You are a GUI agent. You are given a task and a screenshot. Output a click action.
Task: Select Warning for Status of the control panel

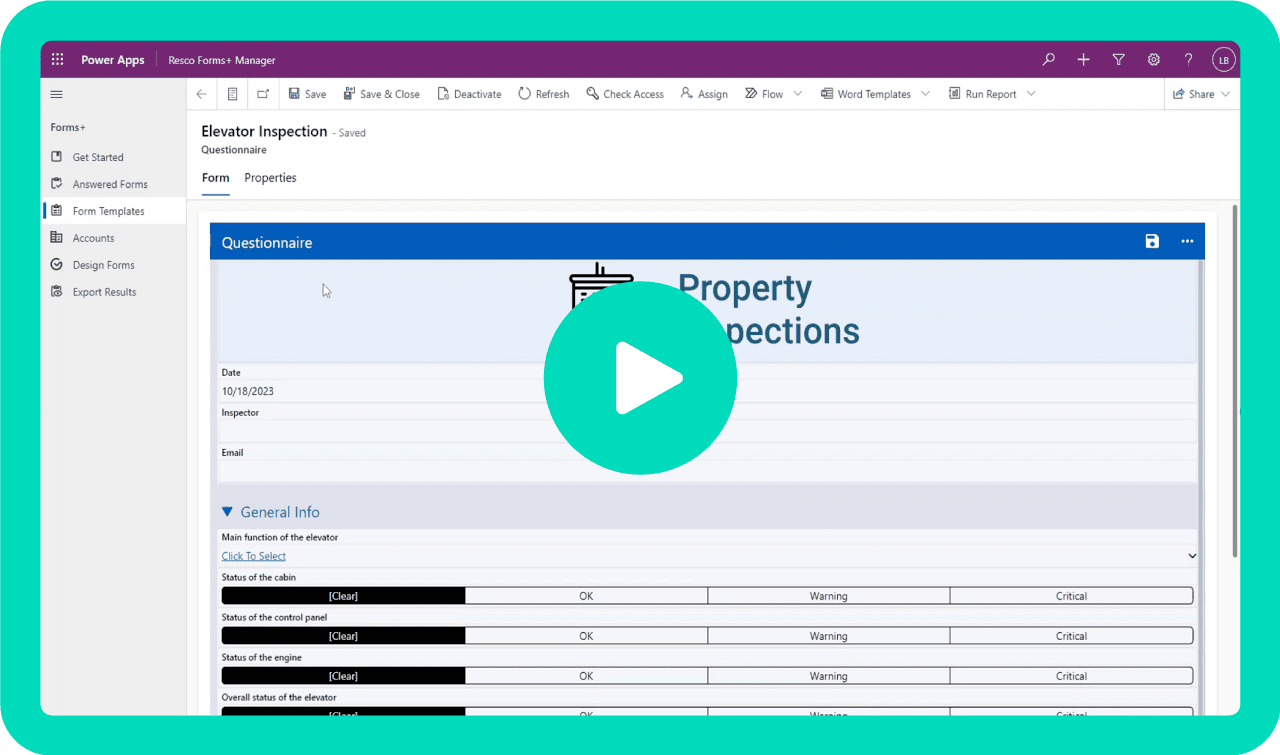click(x=829, y=636)
